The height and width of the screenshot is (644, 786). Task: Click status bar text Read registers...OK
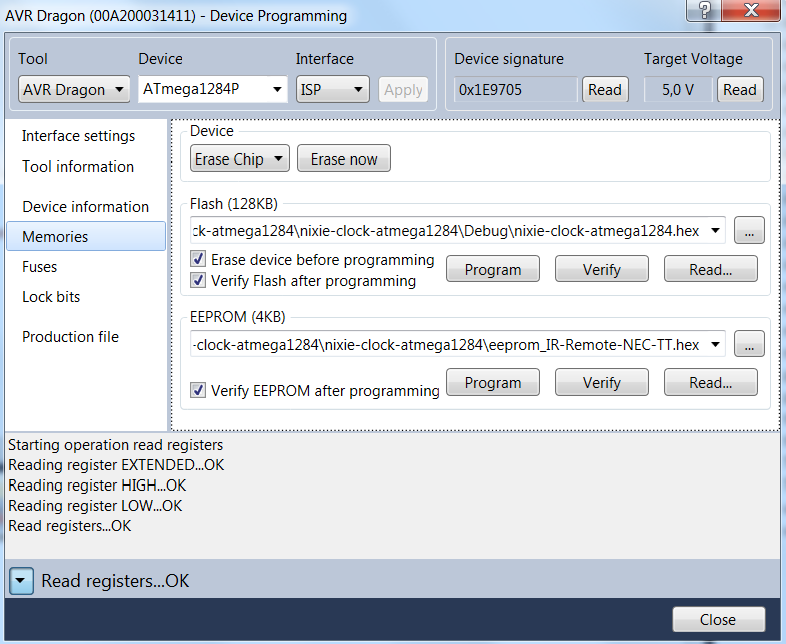pyautogui.click(x=115, y=581)
